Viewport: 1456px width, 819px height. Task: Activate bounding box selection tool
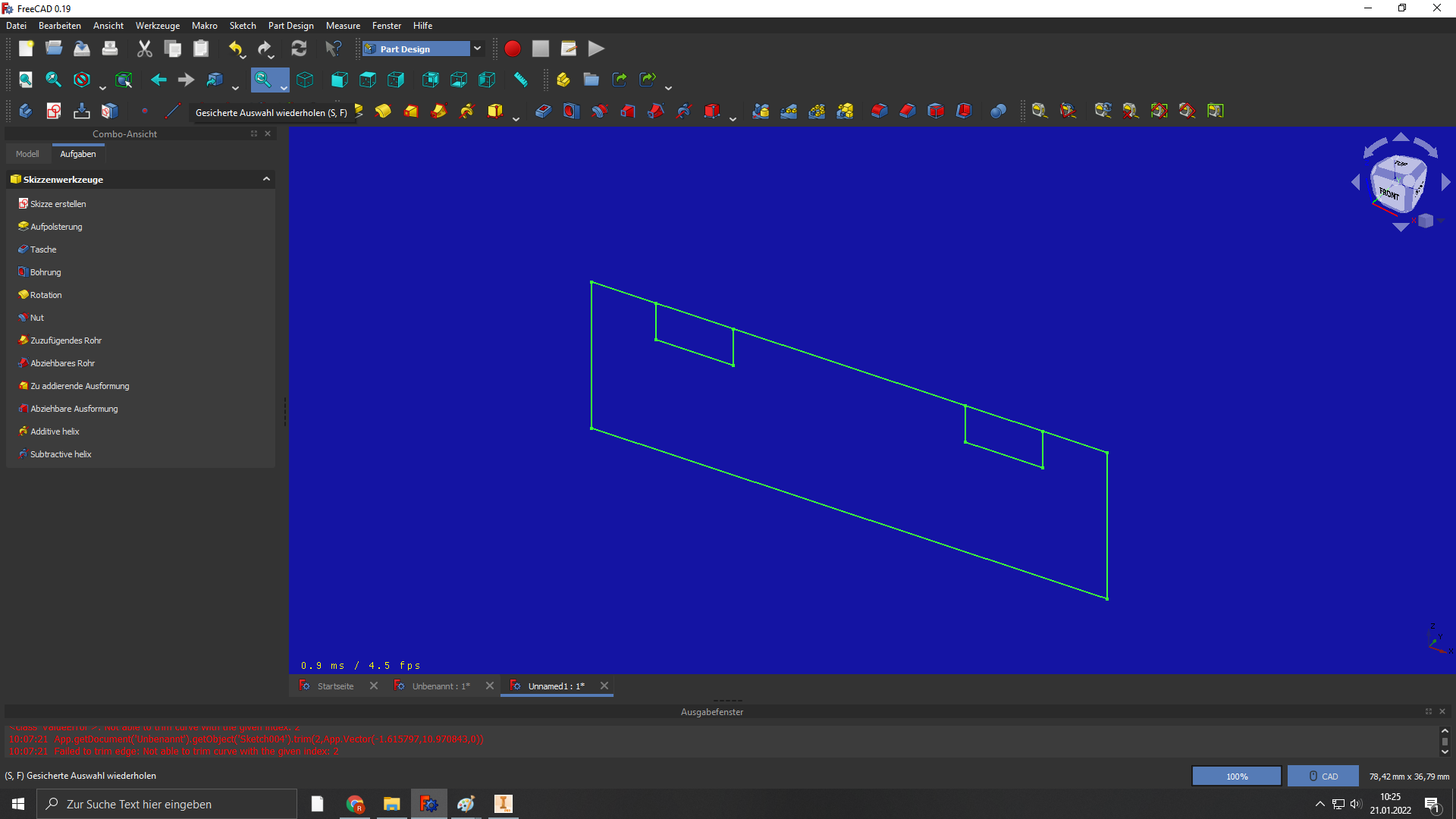tap(124, 80)
